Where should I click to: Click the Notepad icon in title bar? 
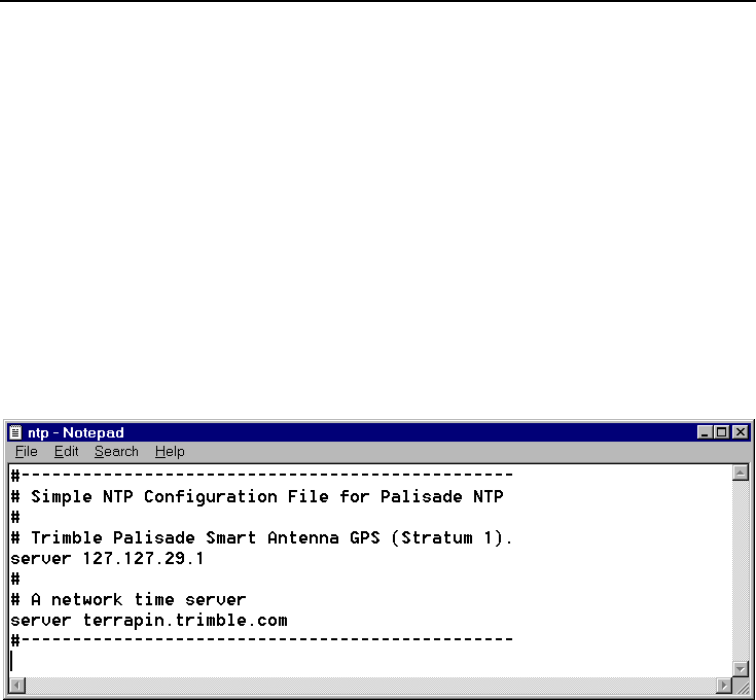pyautogui.click(x=16, y=432)
